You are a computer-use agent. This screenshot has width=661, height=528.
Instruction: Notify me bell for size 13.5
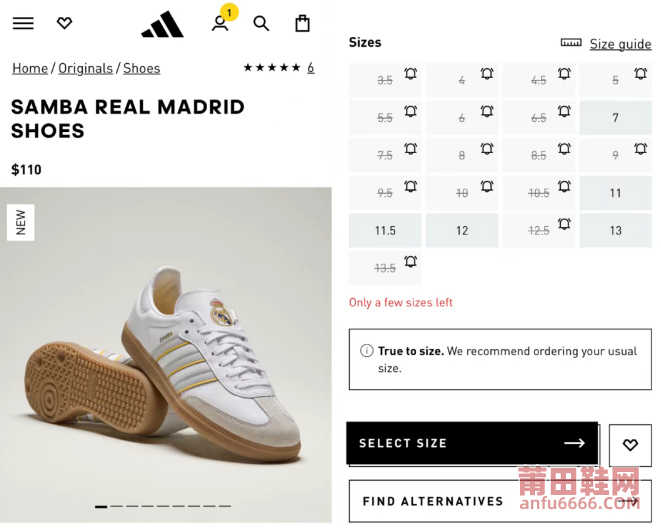pyautogui.click(x=410, y=262)
